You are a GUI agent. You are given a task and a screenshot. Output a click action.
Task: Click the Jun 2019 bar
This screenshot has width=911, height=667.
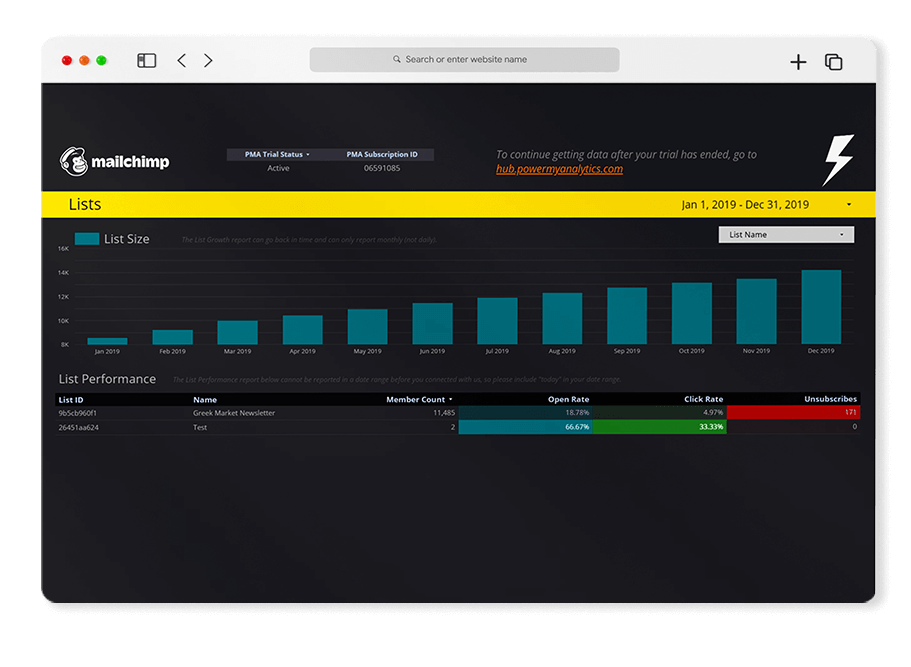tap(432, 324)
